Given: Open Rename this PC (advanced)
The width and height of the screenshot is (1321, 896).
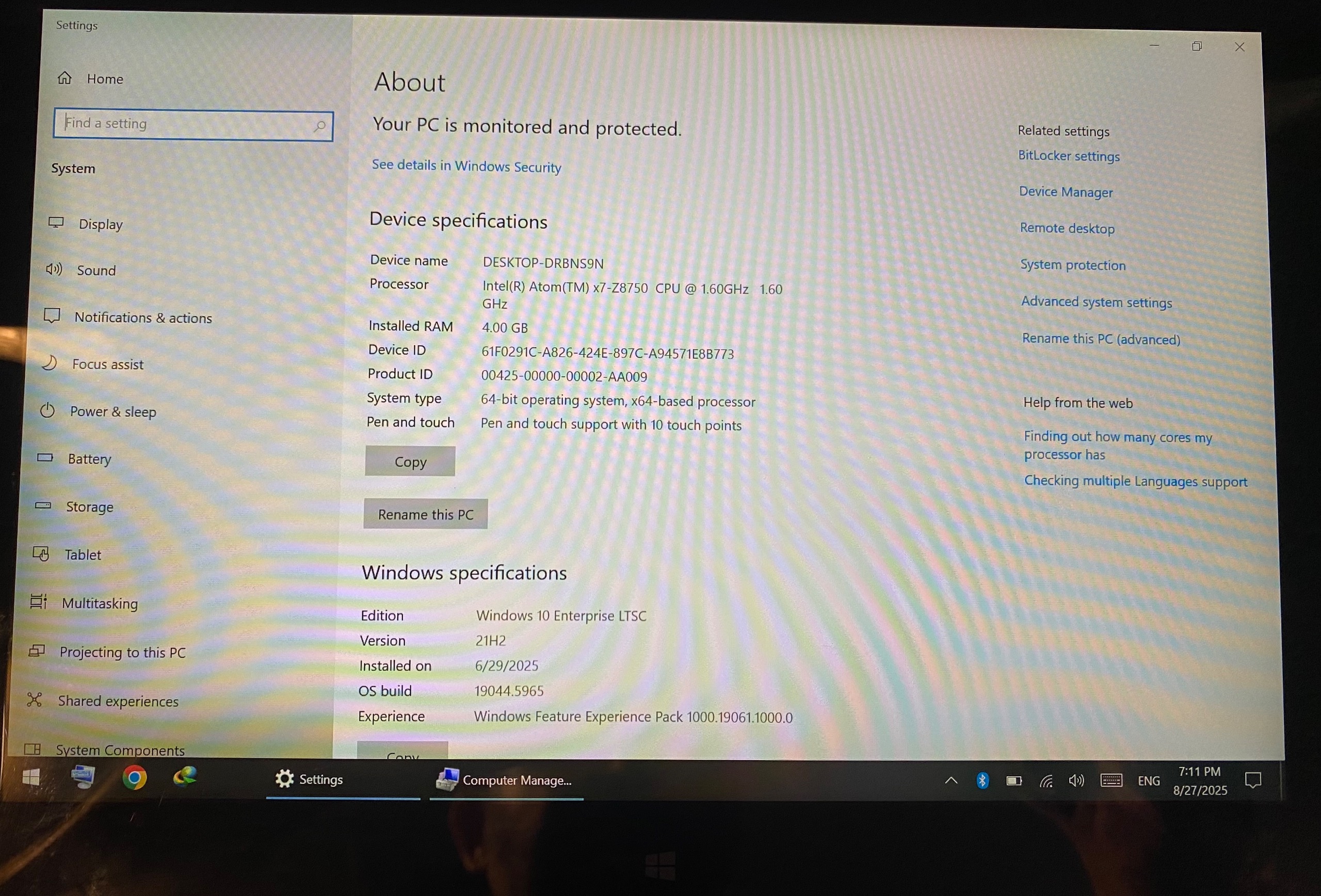Looking at the screenshot, I should click(1101, 339).
